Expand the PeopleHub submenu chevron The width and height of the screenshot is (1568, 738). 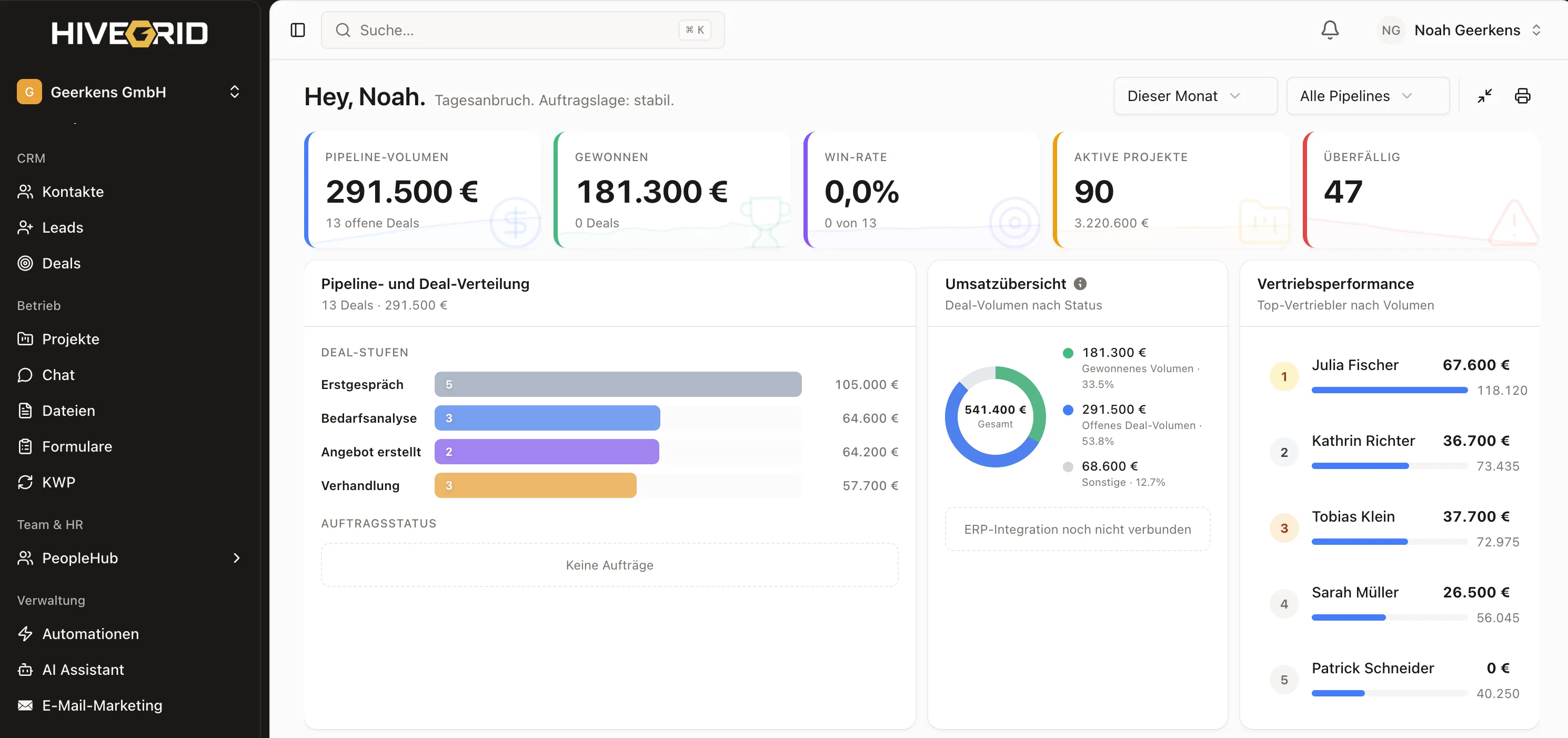[236, 558]
